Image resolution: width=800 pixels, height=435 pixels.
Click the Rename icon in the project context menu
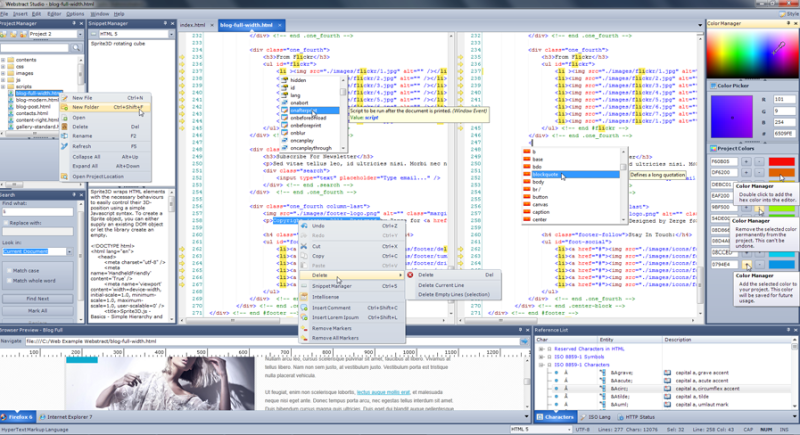pyautogui.click(x=64, y=136)
